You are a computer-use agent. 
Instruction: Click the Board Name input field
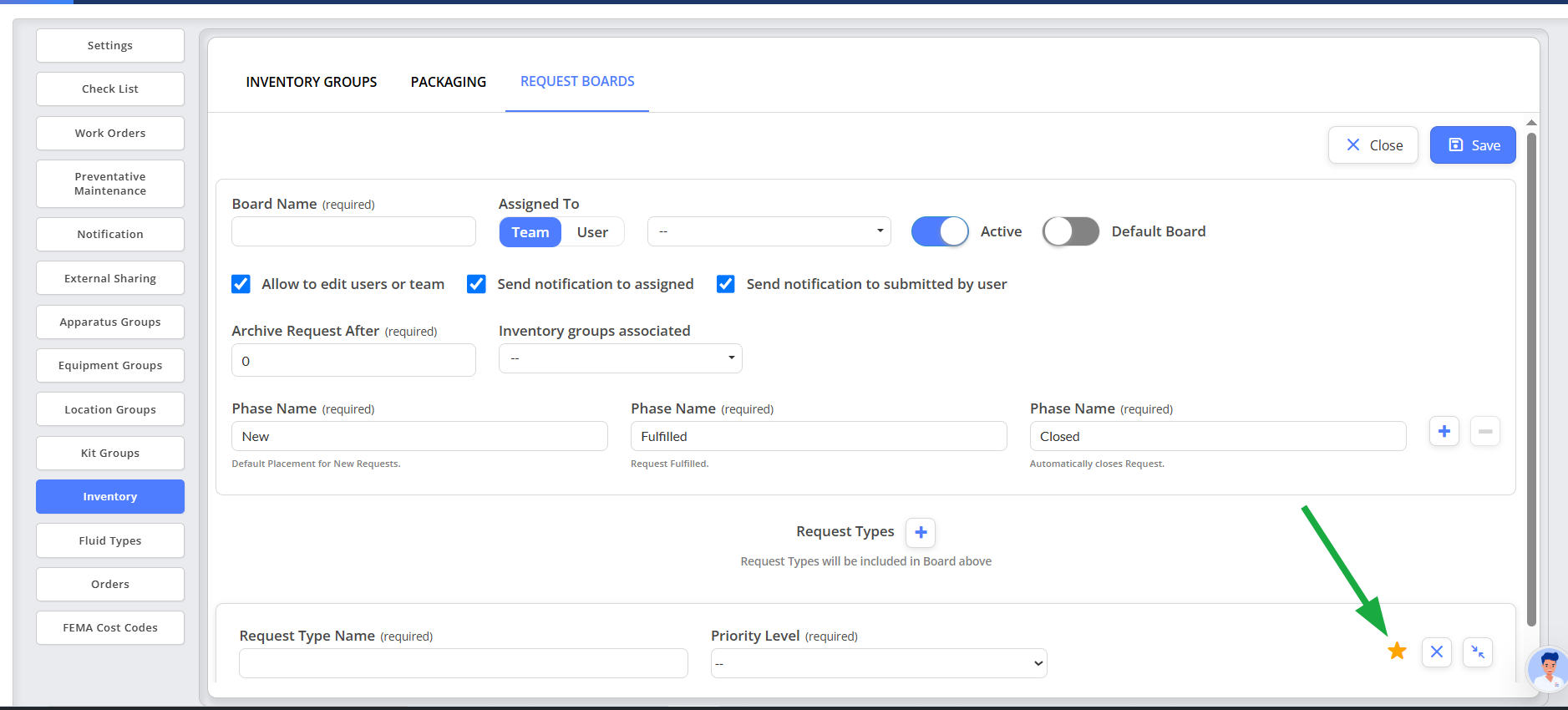point(353,231)
